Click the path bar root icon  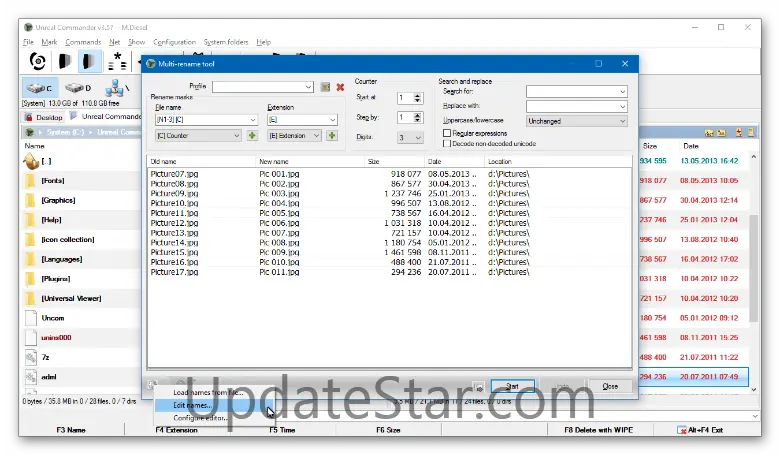30,132
